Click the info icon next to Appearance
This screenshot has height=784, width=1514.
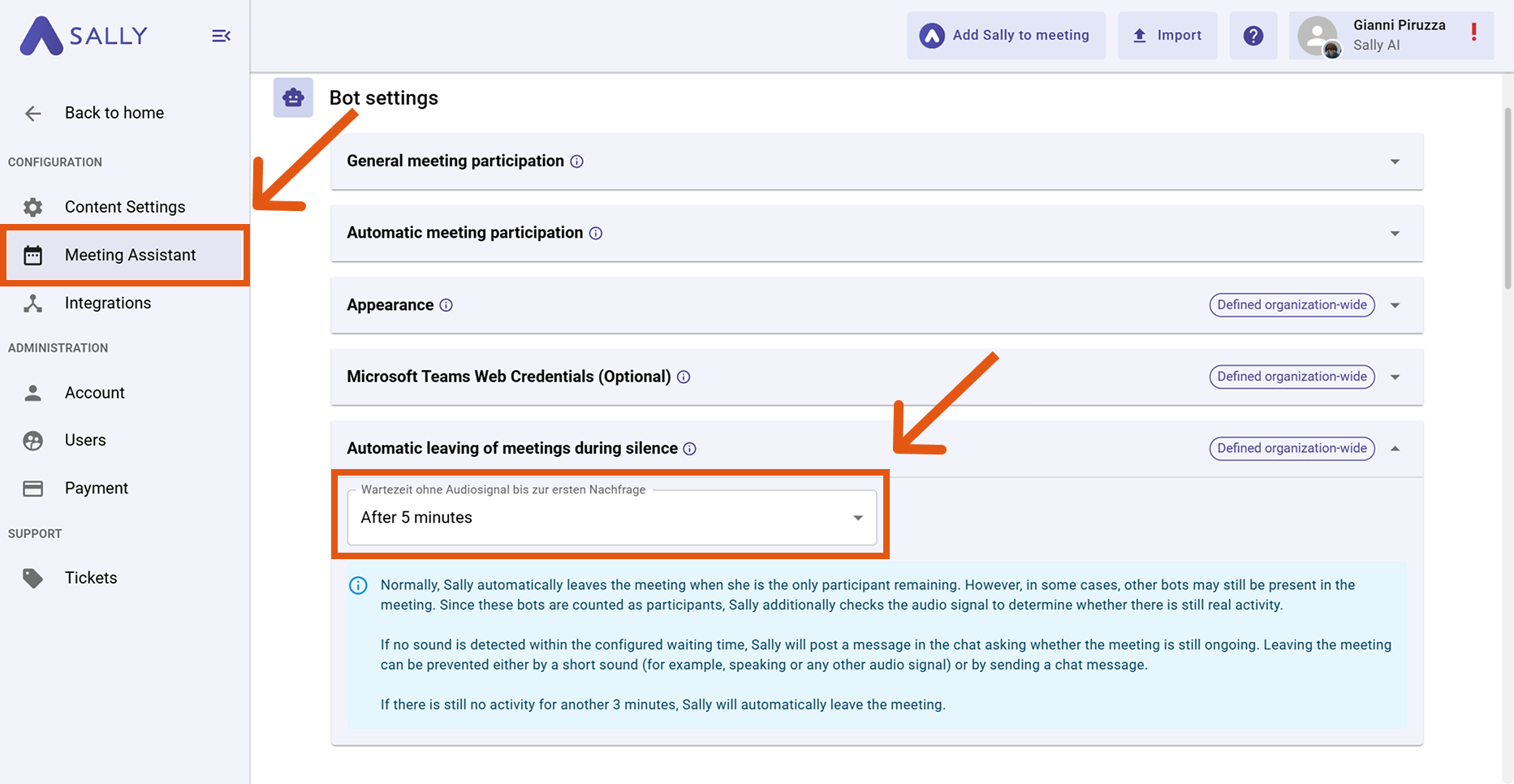(x=446, y=305)
